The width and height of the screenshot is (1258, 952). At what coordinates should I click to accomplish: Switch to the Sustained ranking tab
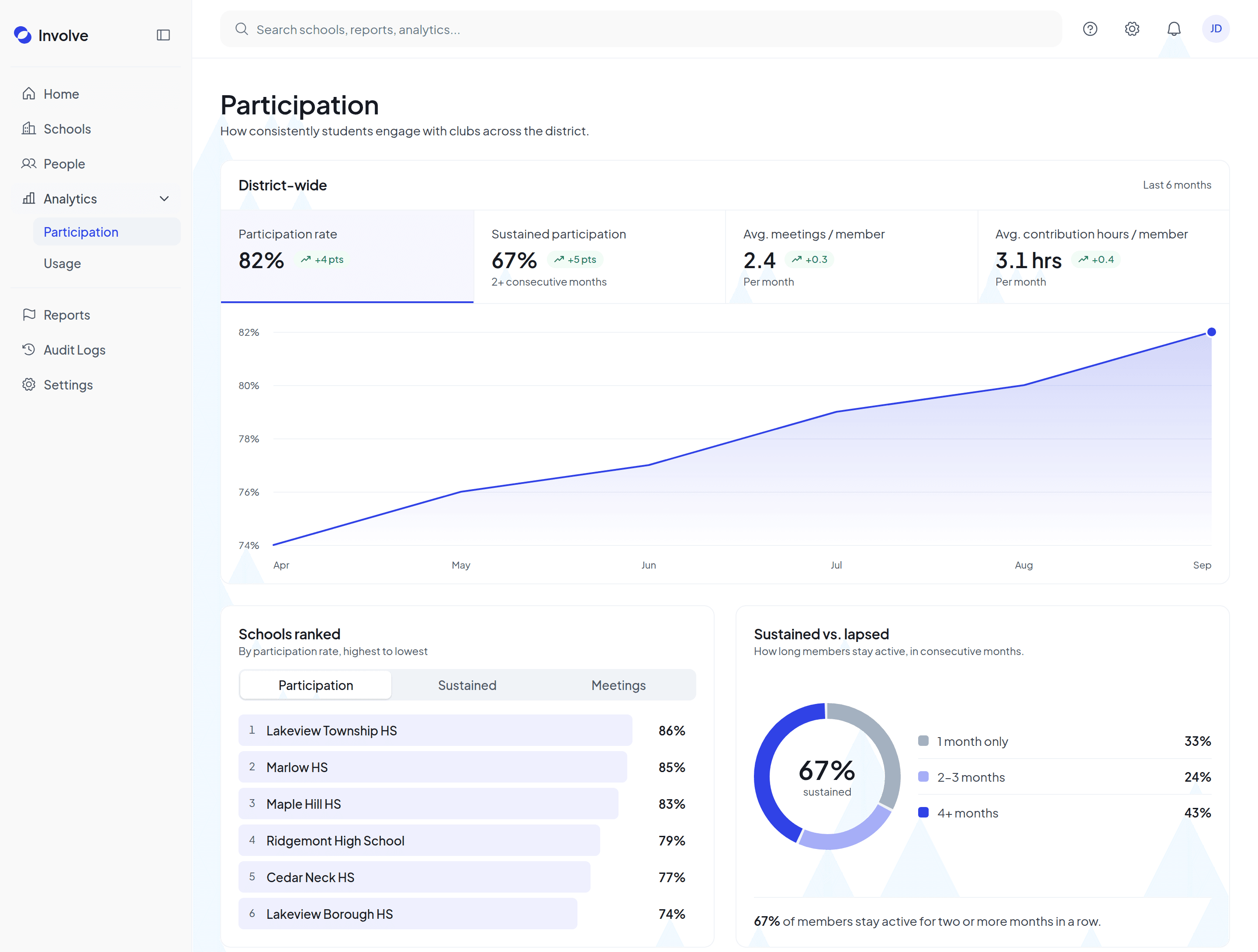[467, 685]
